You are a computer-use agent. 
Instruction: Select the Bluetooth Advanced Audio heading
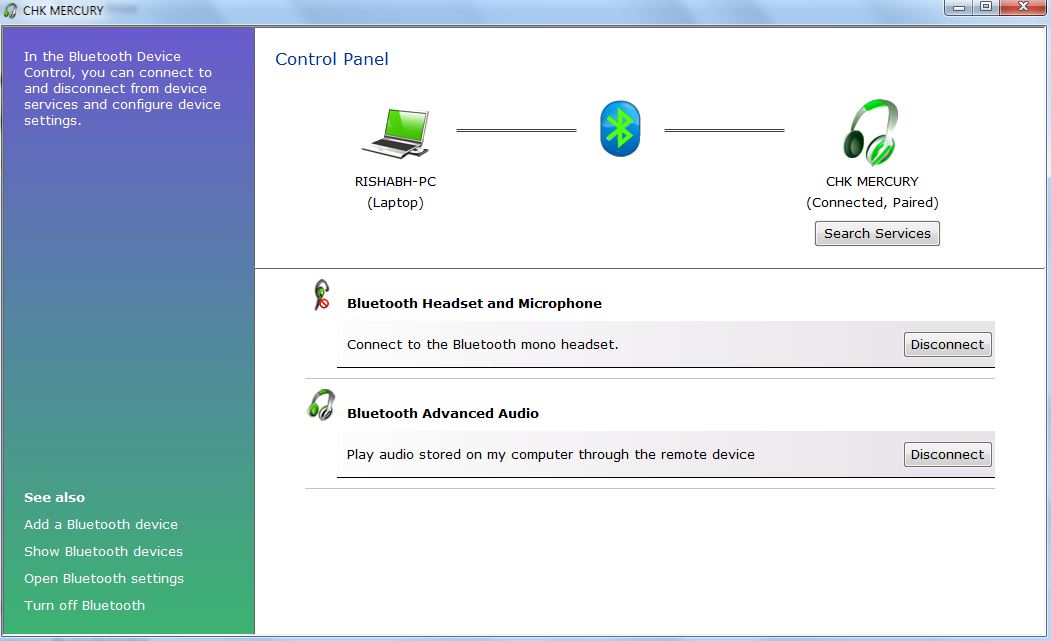click(x=443, y=413)
